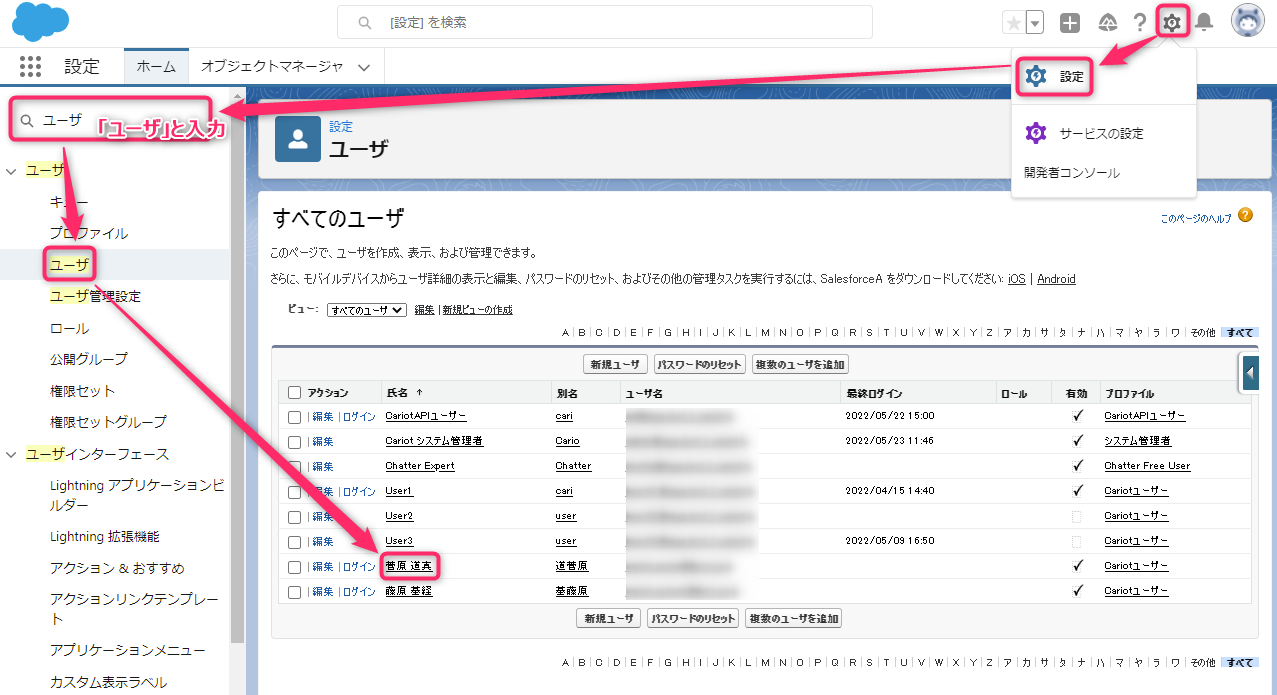Click the このページのヘルプ link
This screenshot has height=695, width=1277.
pyautogui.click(x=1196, y=218)
